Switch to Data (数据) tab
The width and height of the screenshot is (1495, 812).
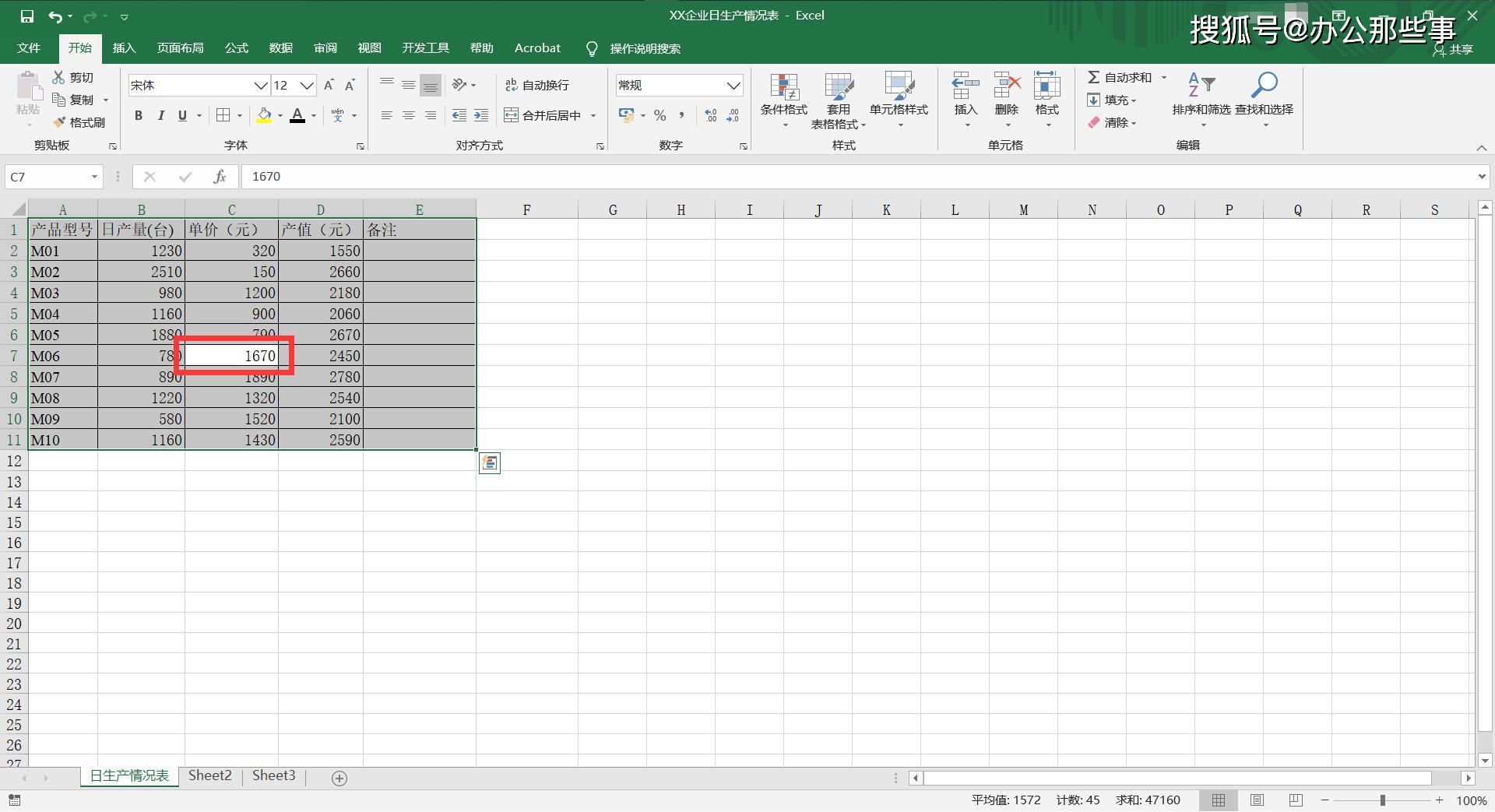point(280,48)
